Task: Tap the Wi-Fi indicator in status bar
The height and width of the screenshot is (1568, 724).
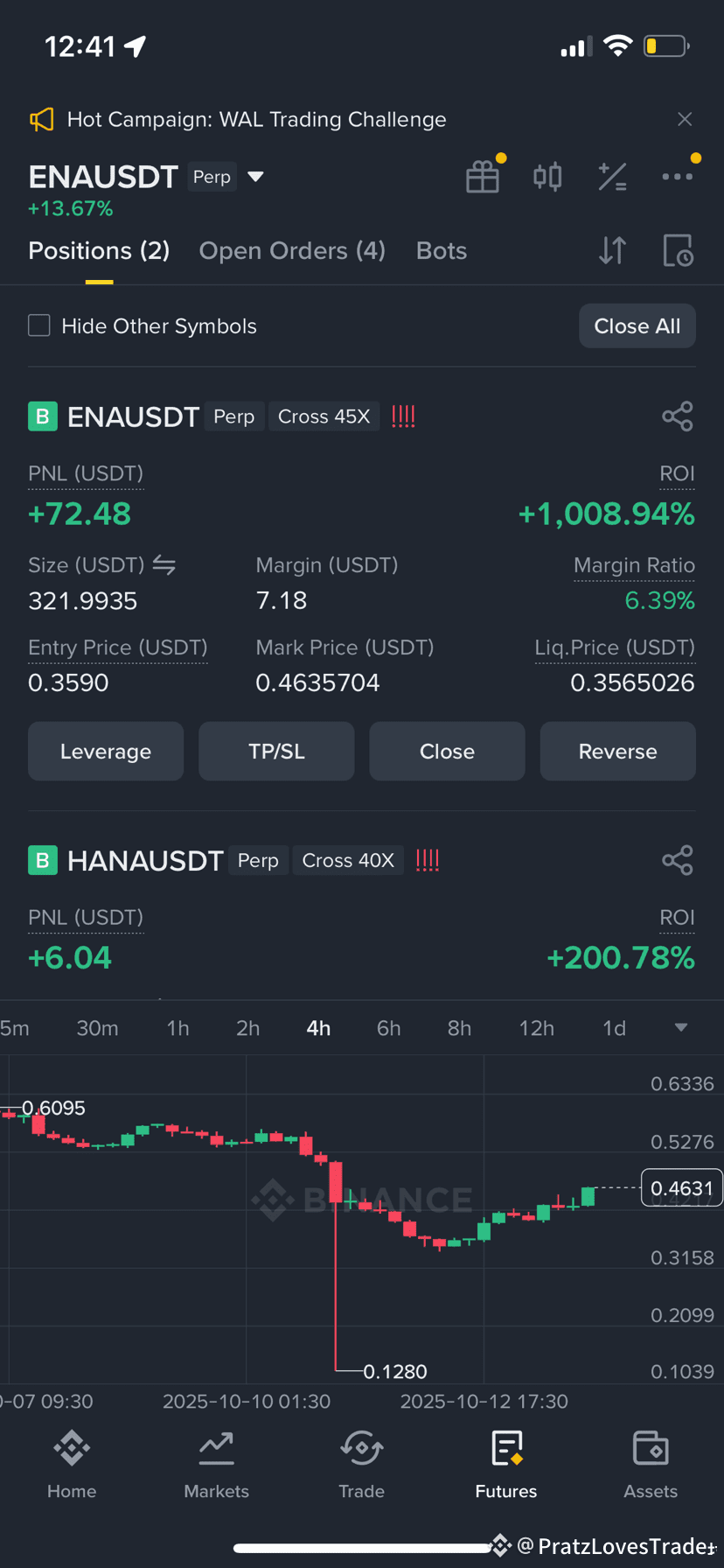Action: [x=618, y=45]
